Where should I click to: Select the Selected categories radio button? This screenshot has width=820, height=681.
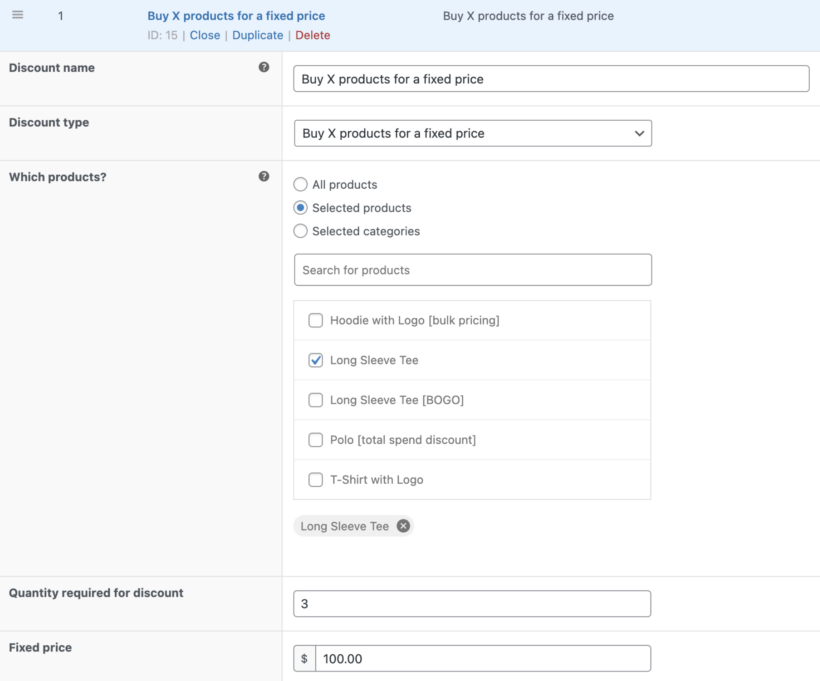click(300, 230)
